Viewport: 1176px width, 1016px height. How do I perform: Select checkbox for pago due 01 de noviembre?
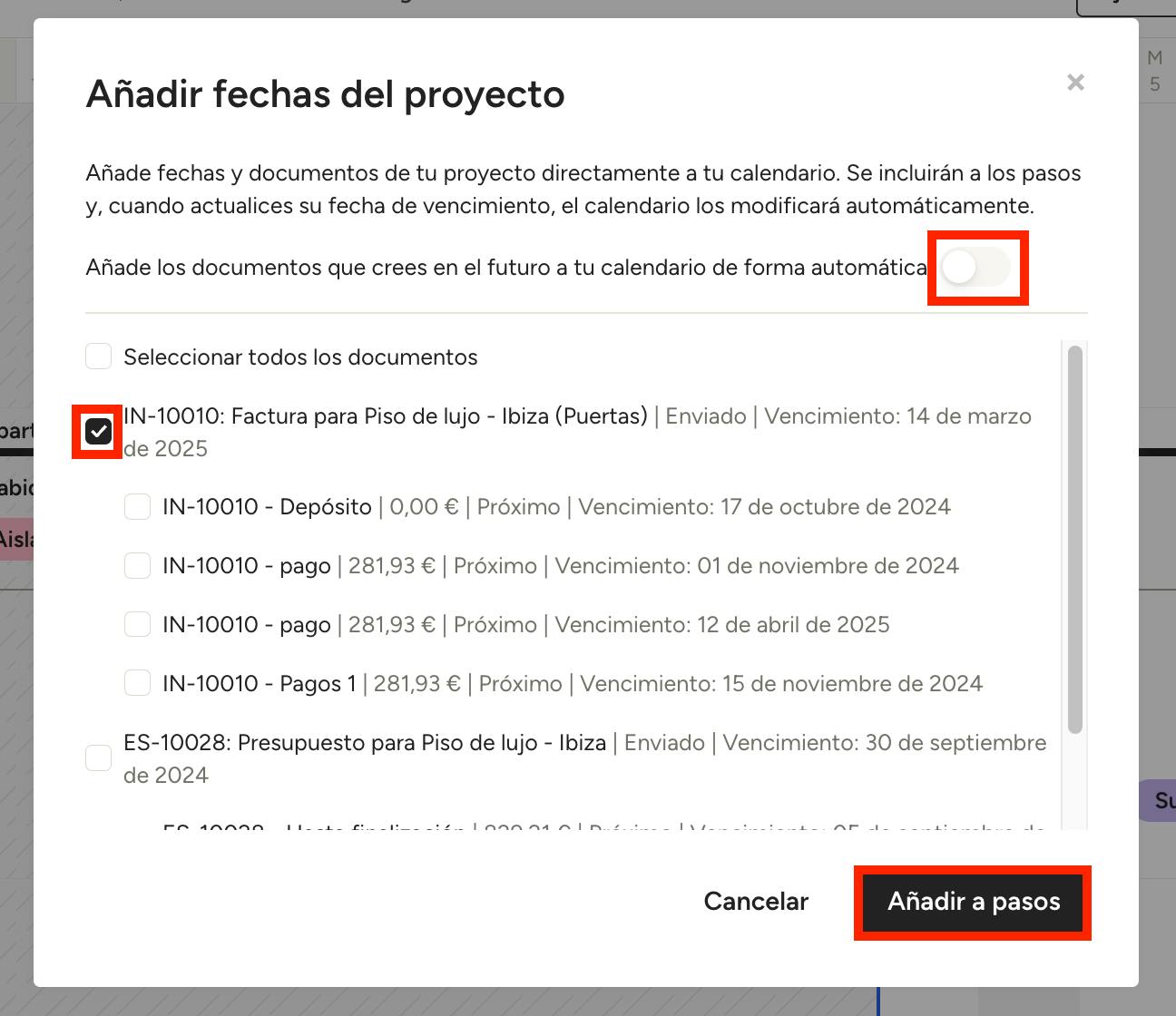click(x=137, y=566)
